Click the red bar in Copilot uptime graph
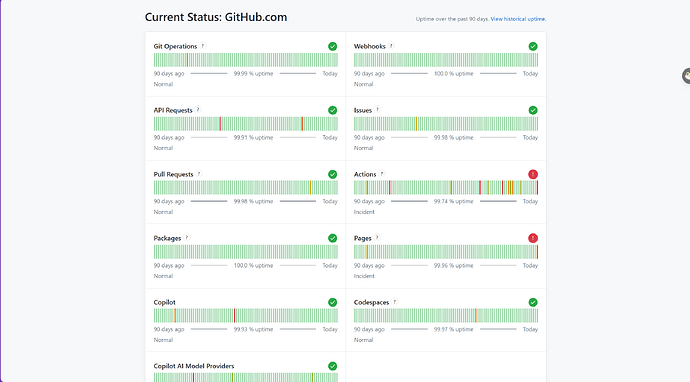690x382 pixels. pos(235,316)
